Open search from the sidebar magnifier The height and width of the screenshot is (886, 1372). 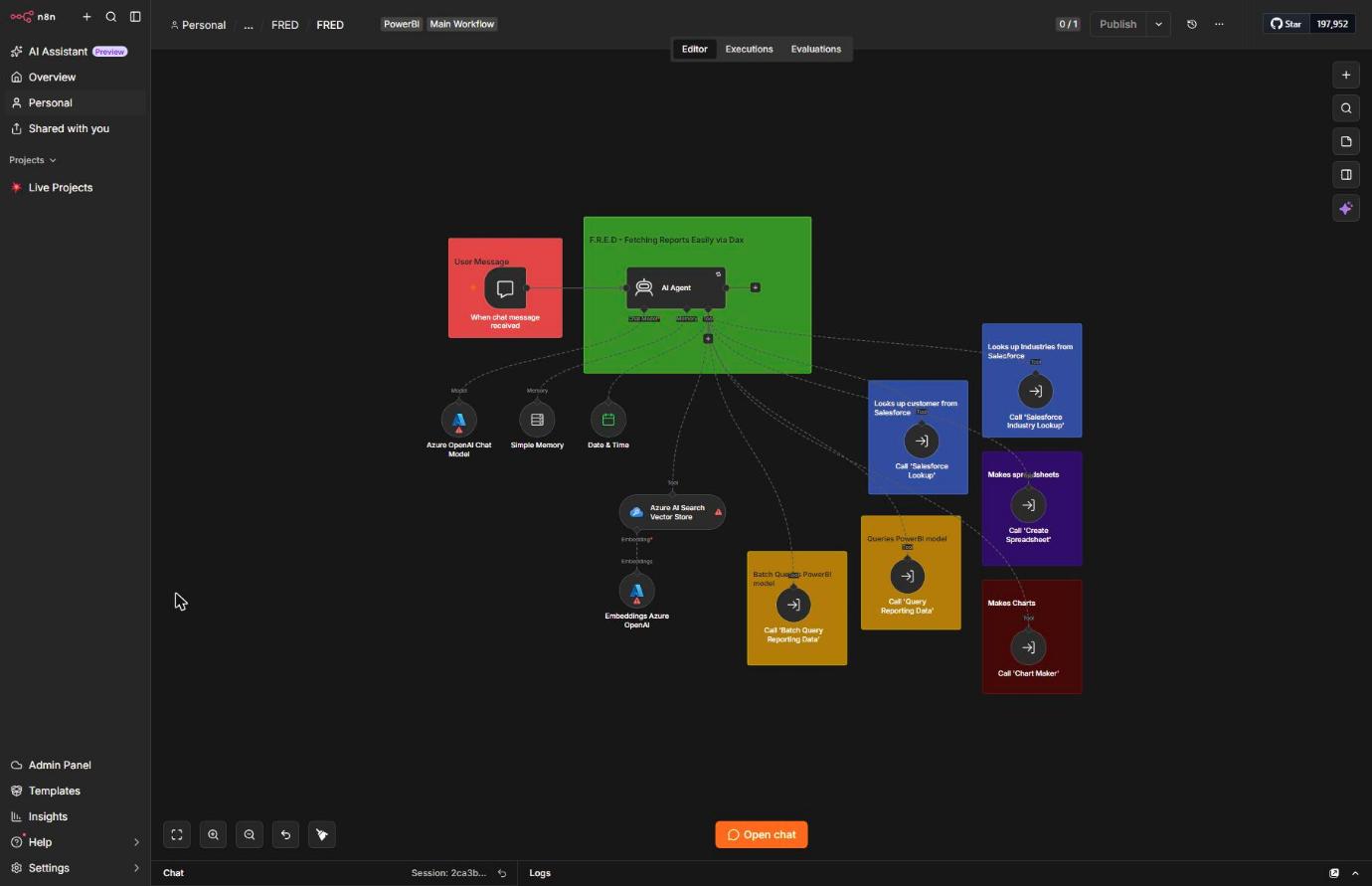pos(111,17)
